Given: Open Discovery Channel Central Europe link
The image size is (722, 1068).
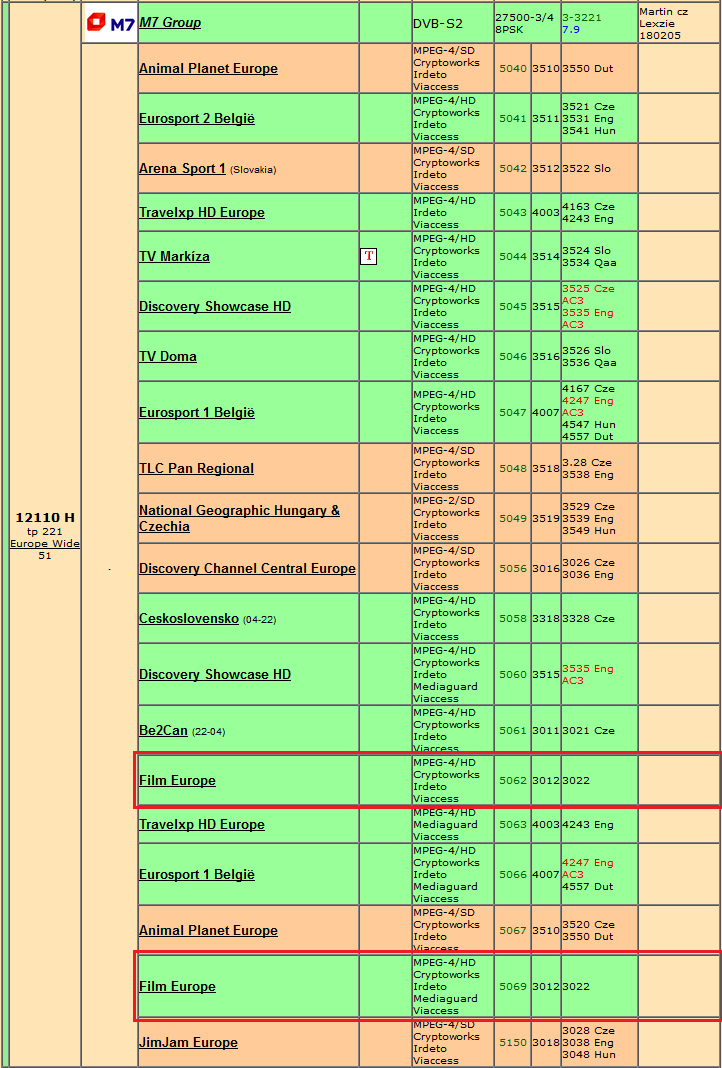Looking at the screenshot, I should (x=247, y=568).
